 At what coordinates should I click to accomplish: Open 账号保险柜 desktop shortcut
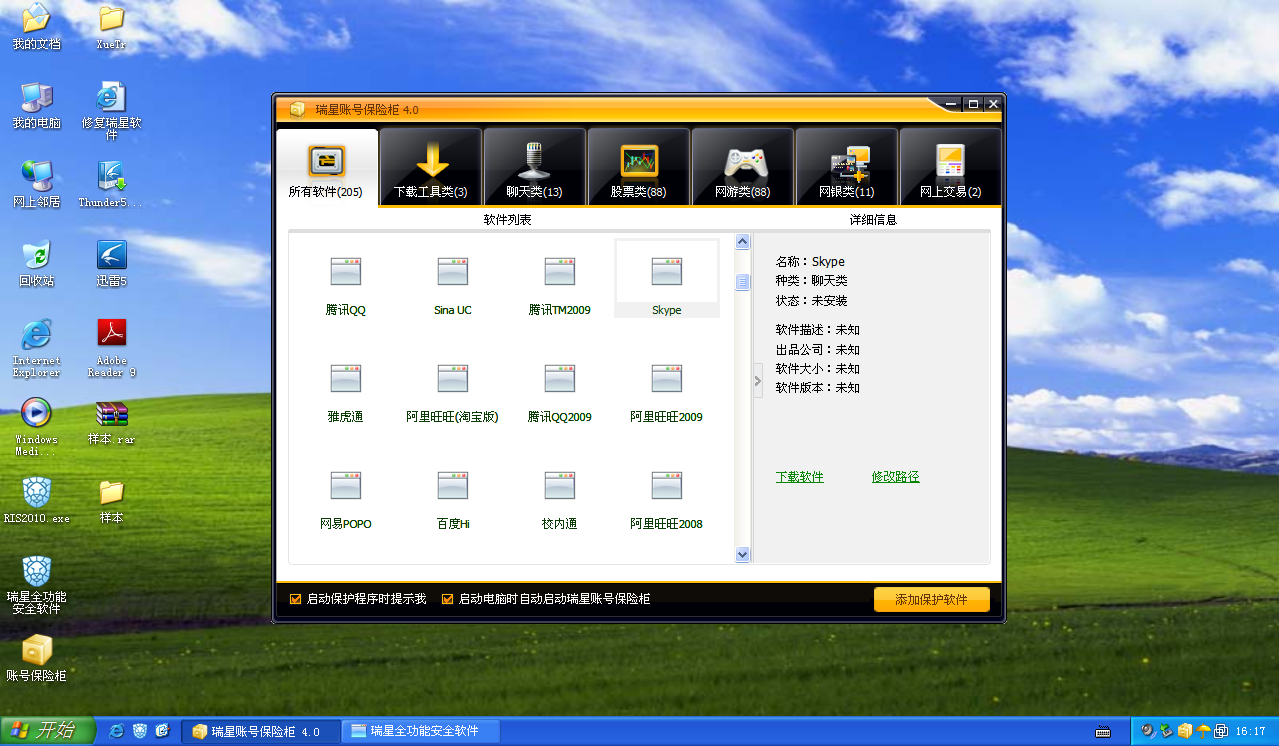point(36,657)
